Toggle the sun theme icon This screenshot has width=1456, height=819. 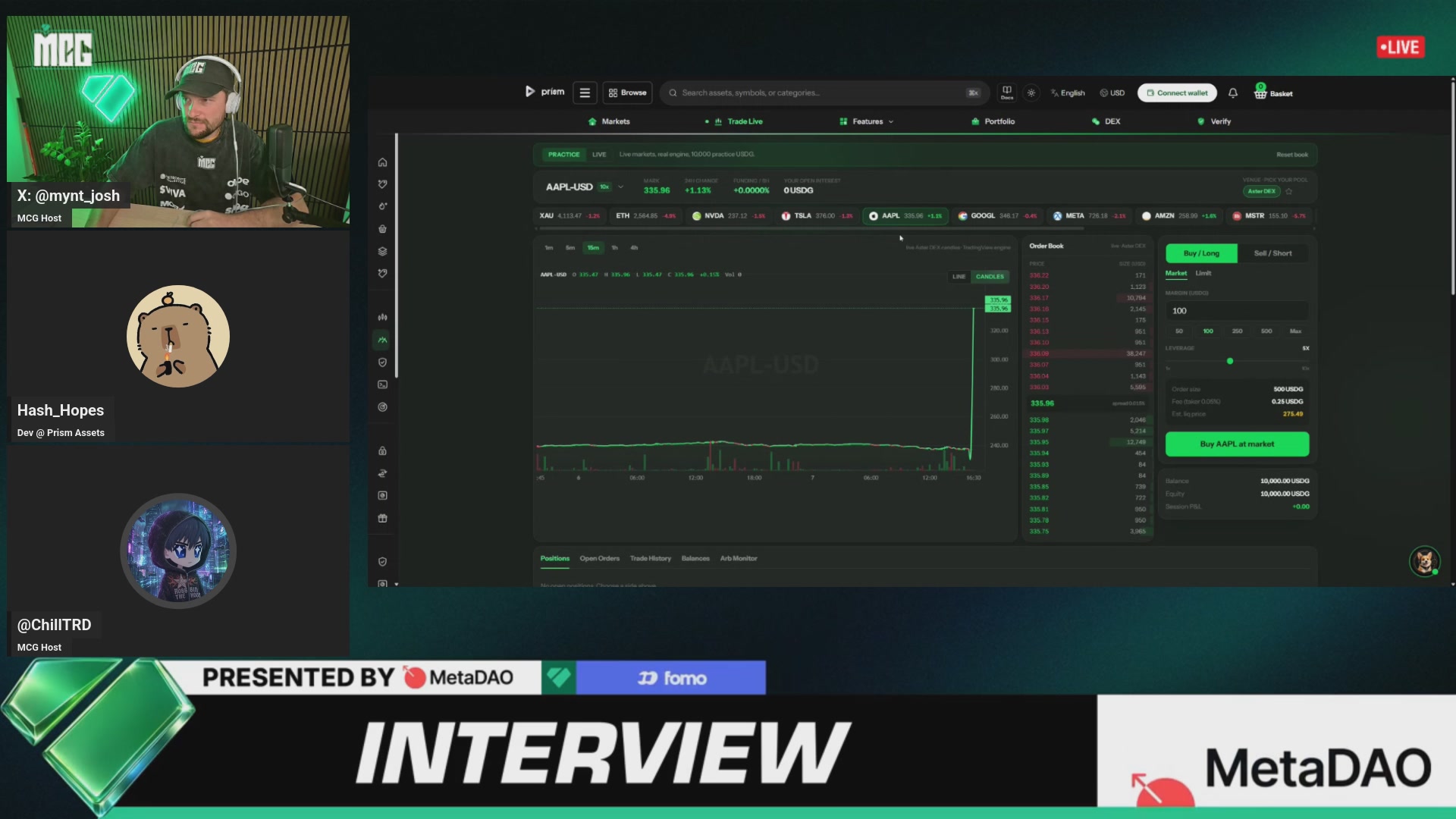(1031, 93)
